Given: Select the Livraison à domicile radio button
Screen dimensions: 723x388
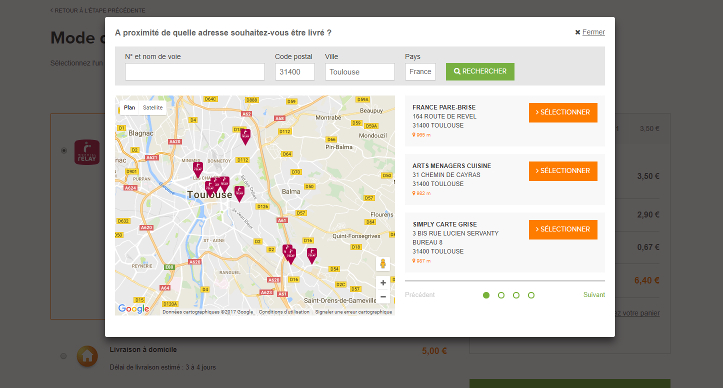Looking at the screenshot, I should [64, 356].
